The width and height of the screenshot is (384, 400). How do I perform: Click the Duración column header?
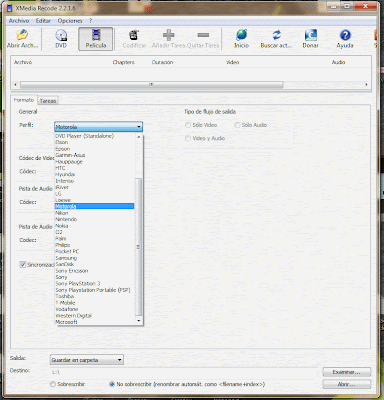(x=162, y=62)
